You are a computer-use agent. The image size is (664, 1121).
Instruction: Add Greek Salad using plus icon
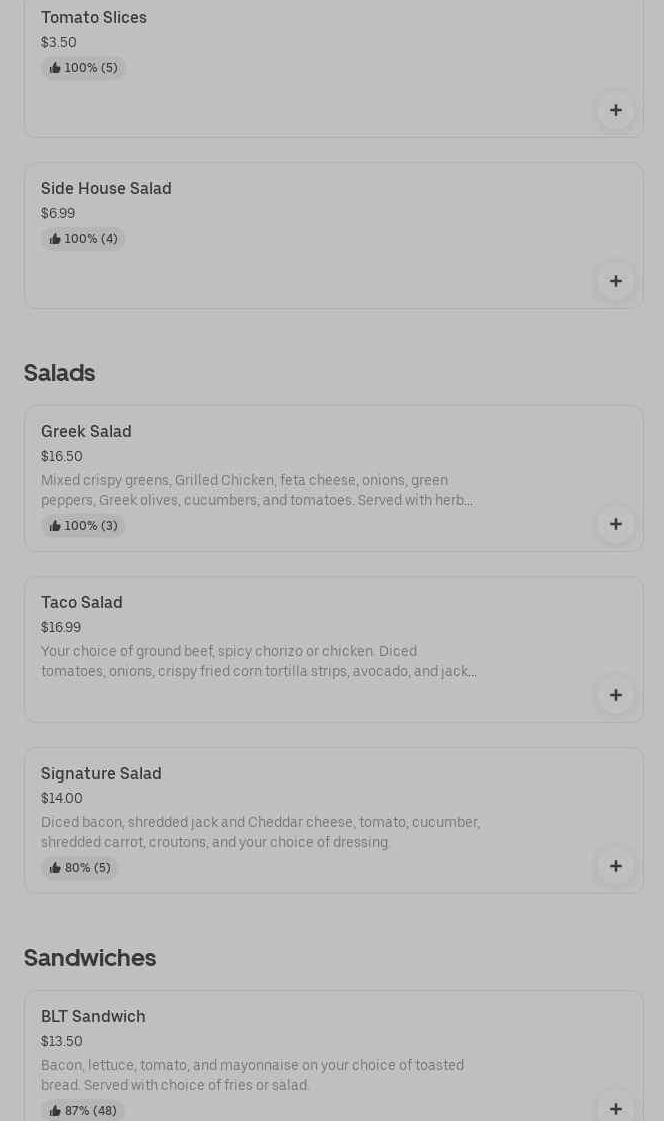coord(615,524)
